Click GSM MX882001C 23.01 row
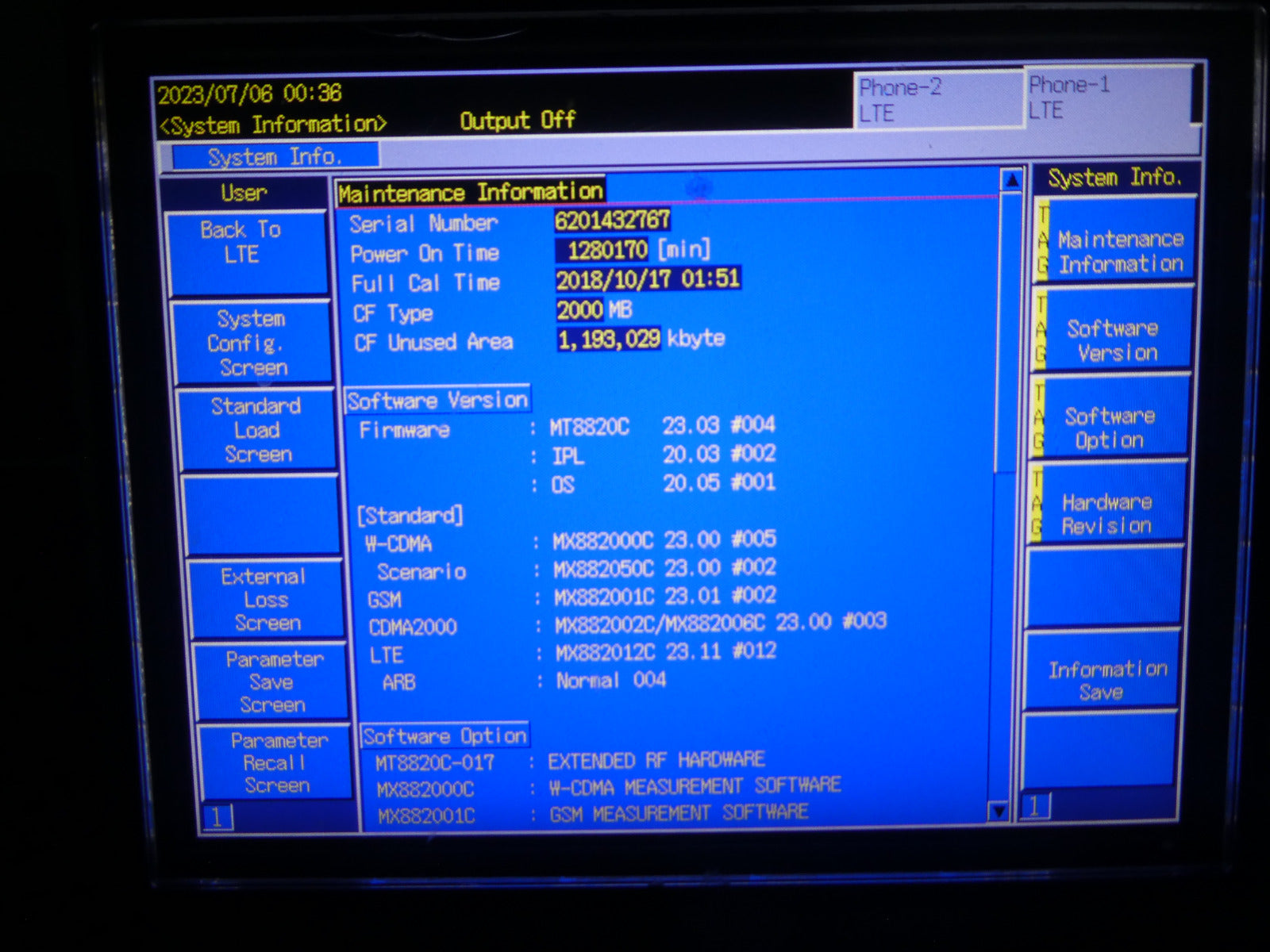The height and width of the screenshot is (952, 1270). [571, 597]
